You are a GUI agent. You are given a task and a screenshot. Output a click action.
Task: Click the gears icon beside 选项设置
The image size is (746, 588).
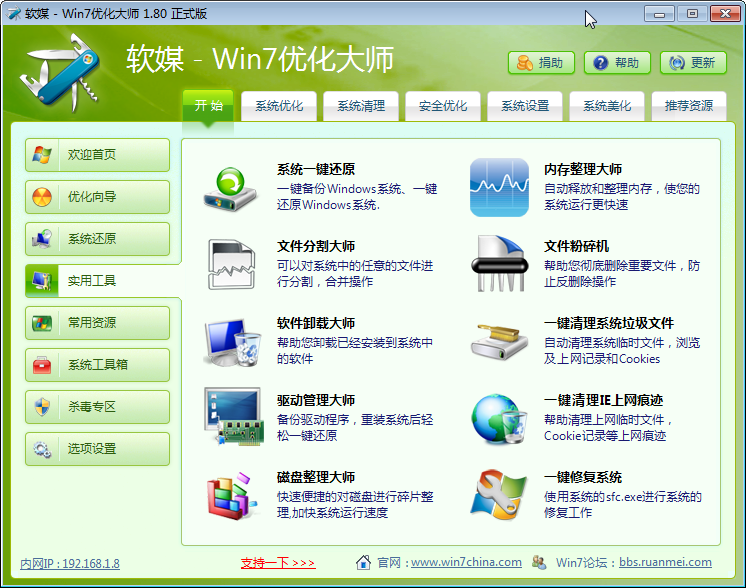[42, 449]
